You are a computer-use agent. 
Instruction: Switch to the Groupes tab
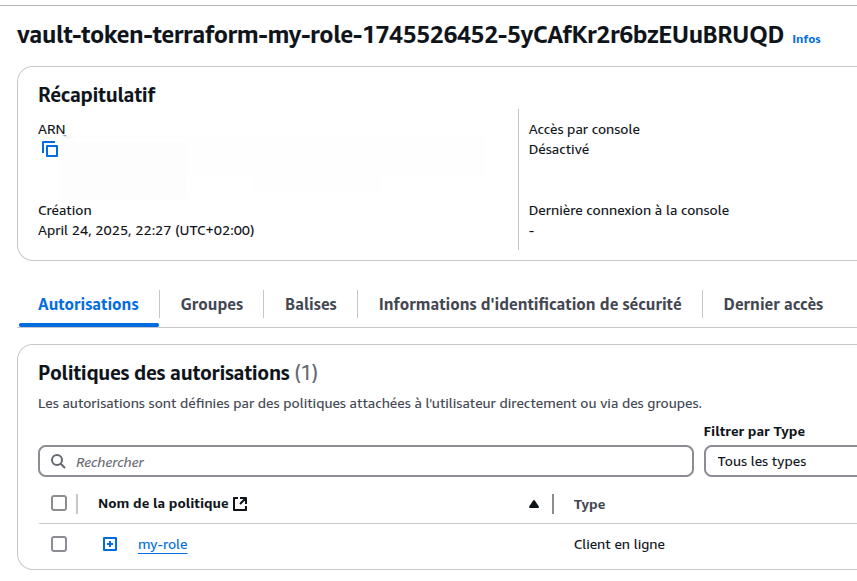[211, 304]
